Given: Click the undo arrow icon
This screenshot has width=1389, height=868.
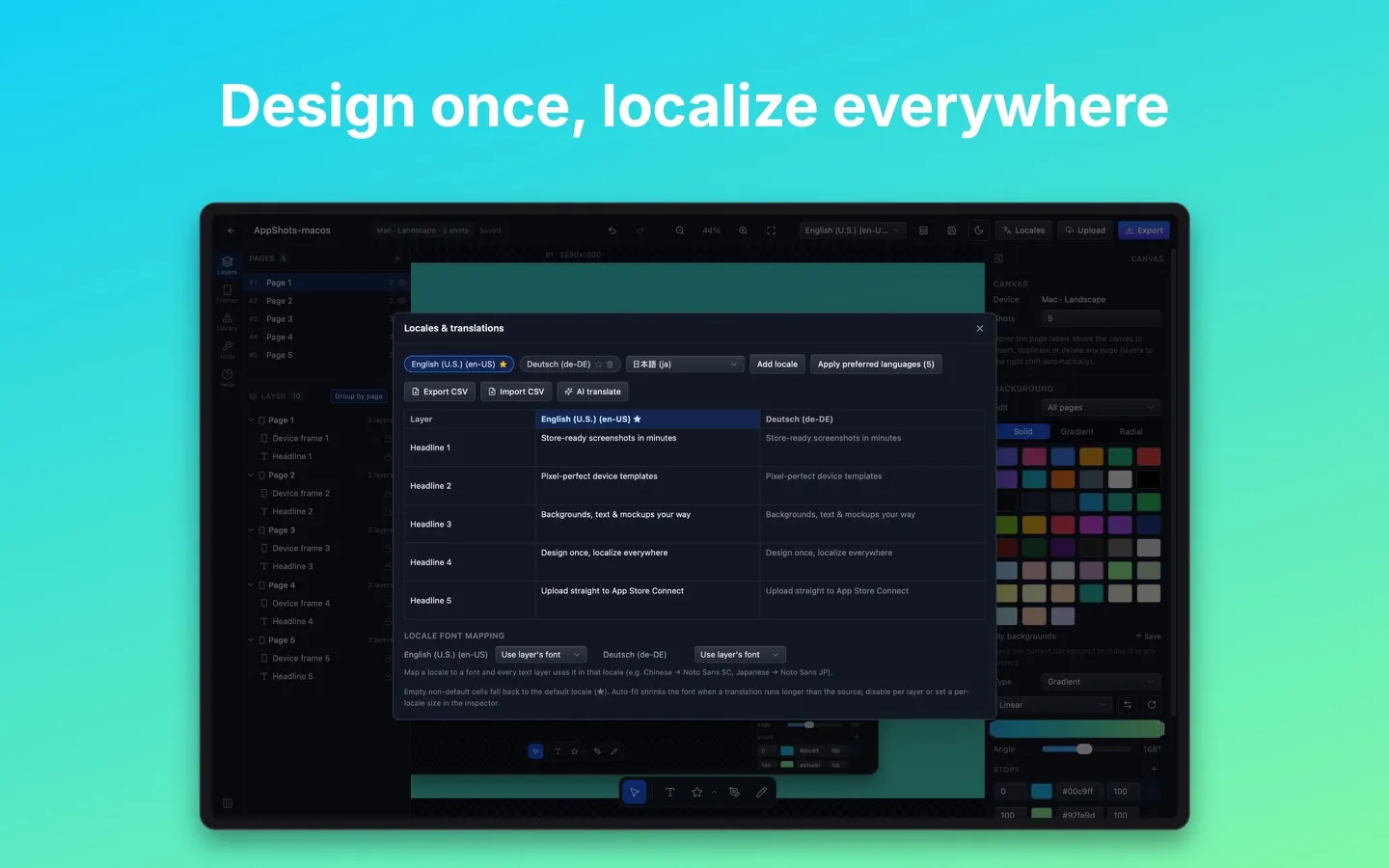Looking at the screenshot, I should [612, 231].
